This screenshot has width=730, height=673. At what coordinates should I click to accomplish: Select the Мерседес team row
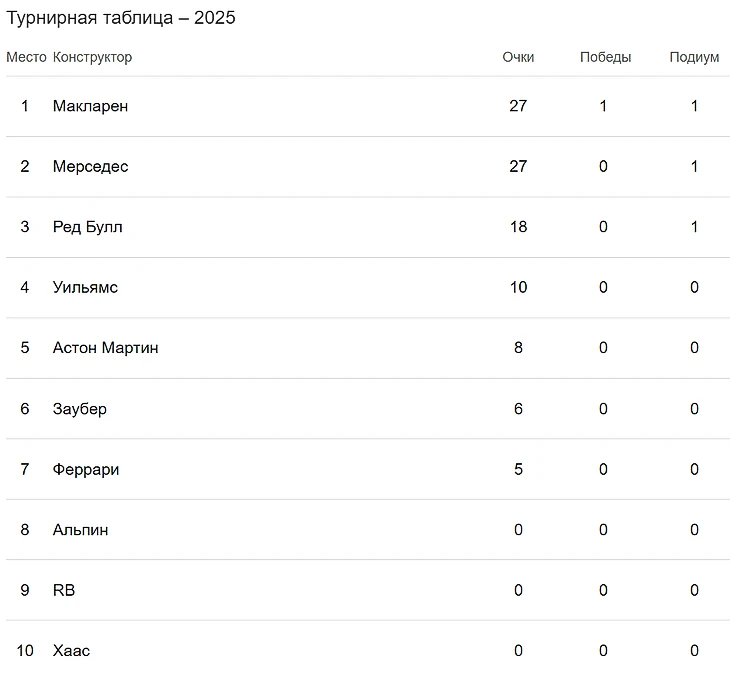[x=90, y=167]
